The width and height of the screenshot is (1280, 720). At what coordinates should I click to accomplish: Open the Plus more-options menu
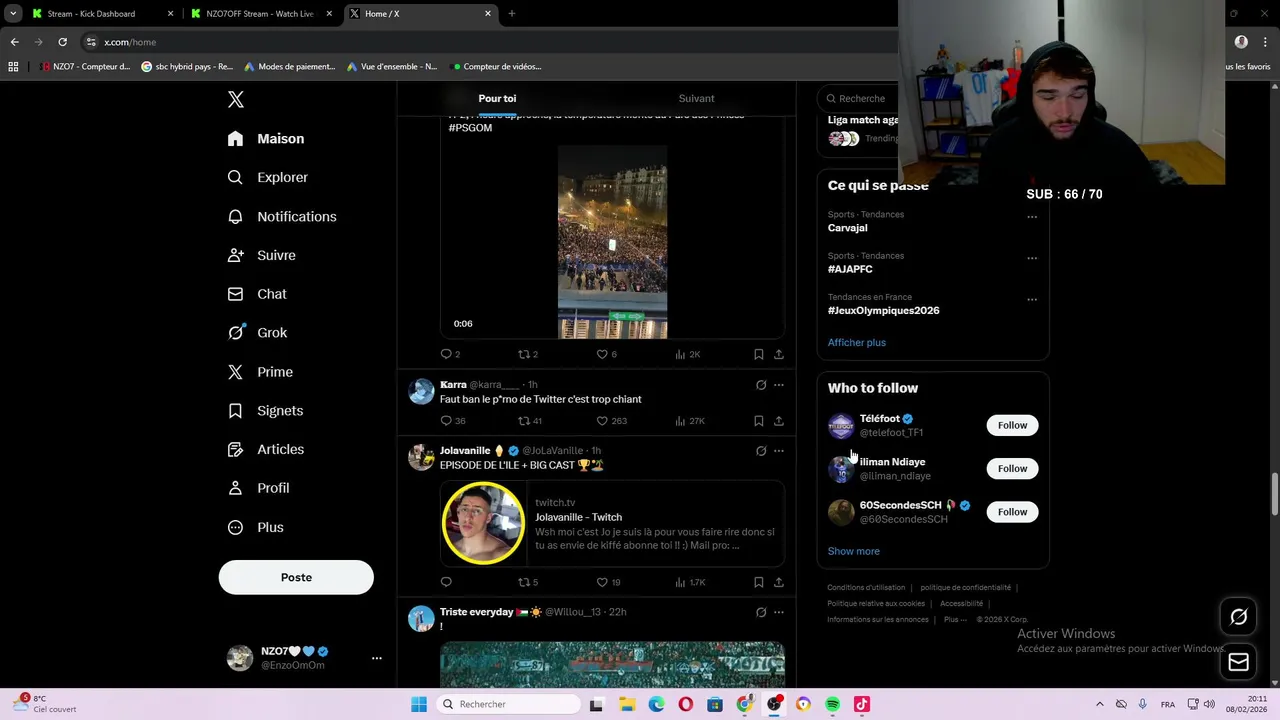pyautogui.click(x=257, y=527)
